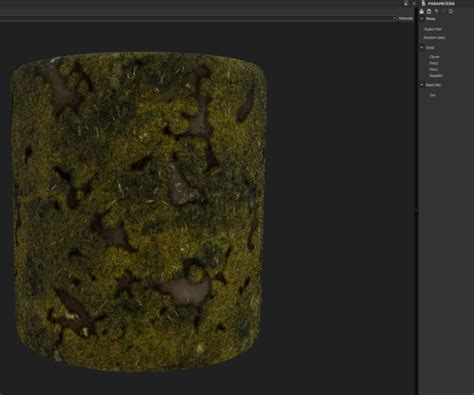The width and height of the screenshot is (474, 395).
Task: Click the document icon beside PARAMETERS title
Action: [x=424, y=3]
